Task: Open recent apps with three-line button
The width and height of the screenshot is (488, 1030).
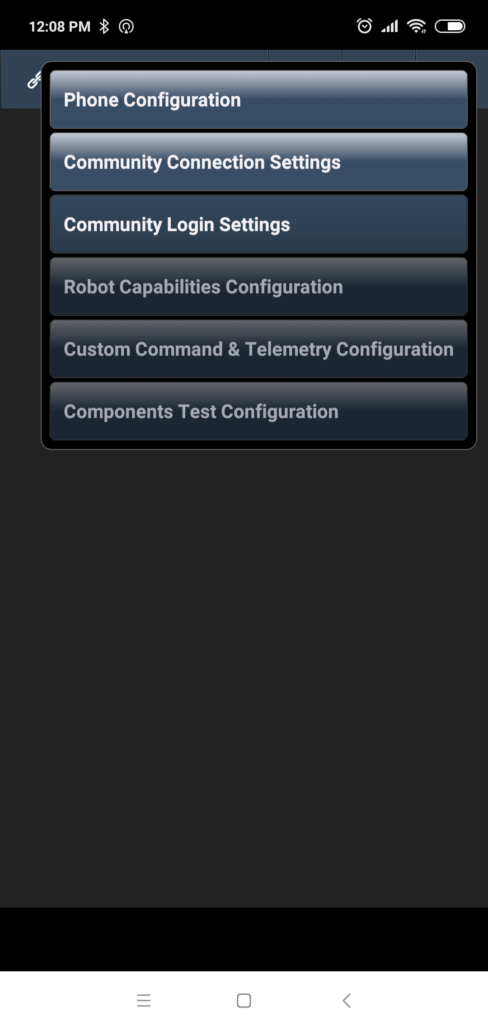Action: pyautogui.click(x=144, y=1000)
